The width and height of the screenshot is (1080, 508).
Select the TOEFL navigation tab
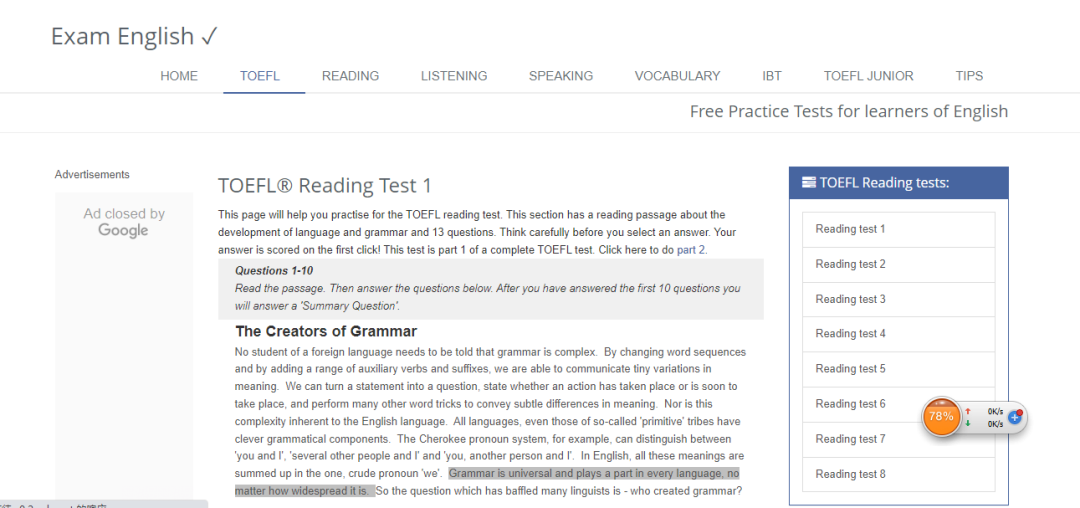260,76
